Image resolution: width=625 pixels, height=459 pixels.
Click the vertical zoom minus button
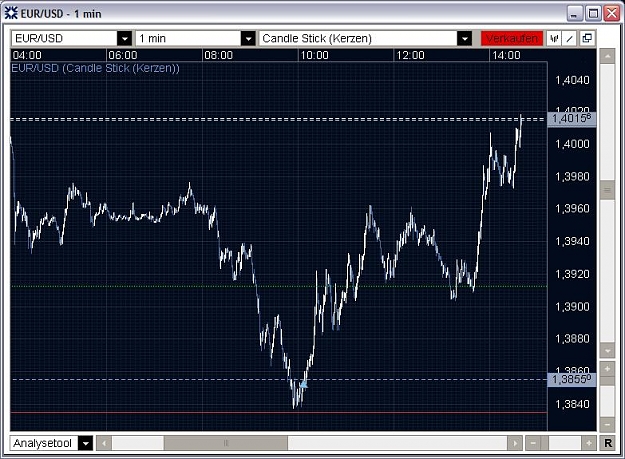[x=607, y=424]
